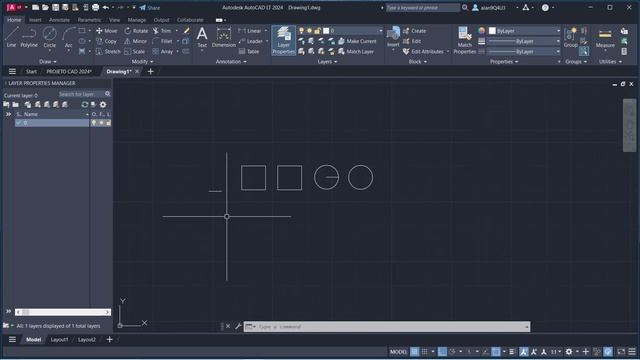Click the keyword search box

(x=422, y=7)
